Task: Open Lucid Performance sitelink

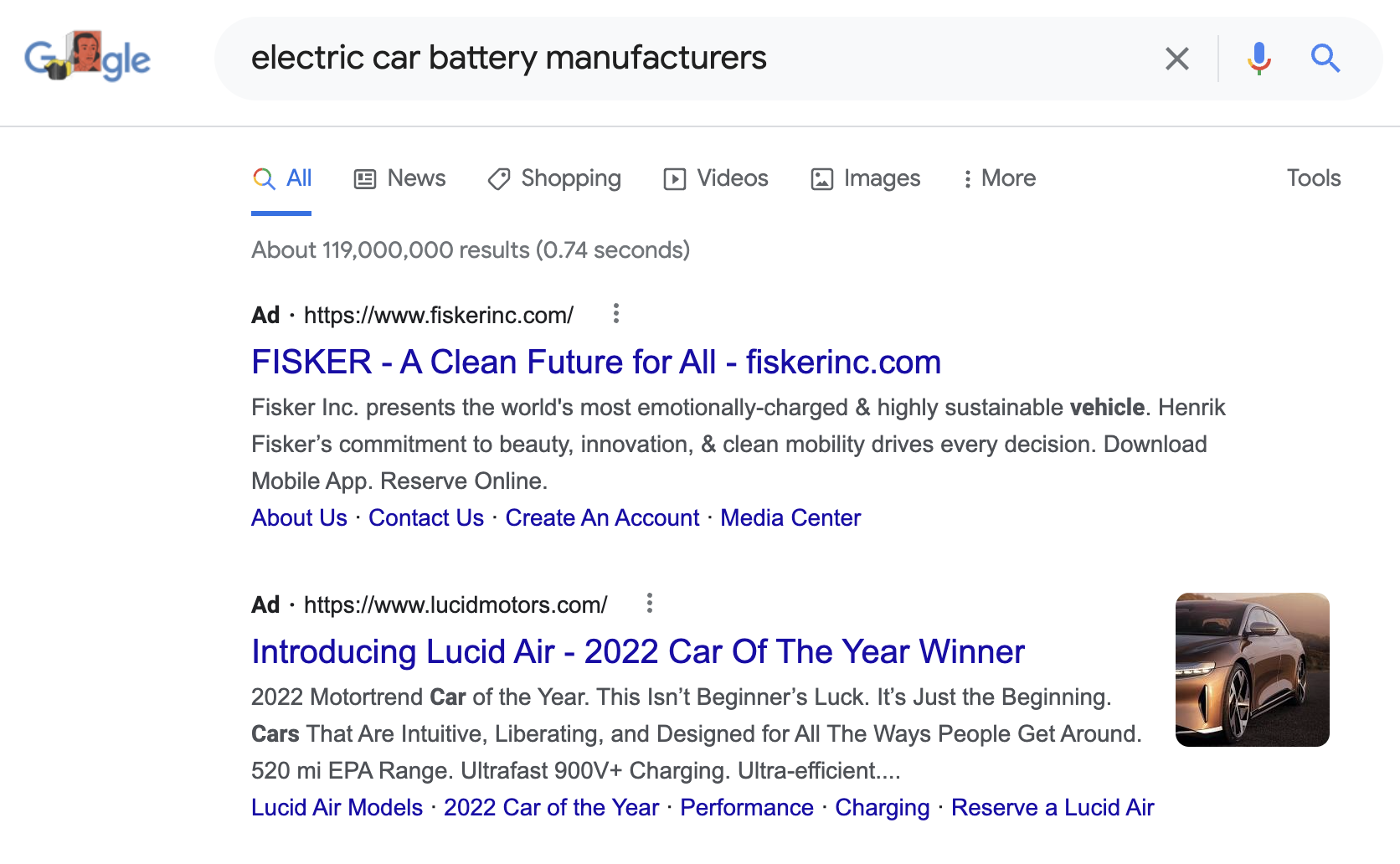Action: [x=747, y=808]
